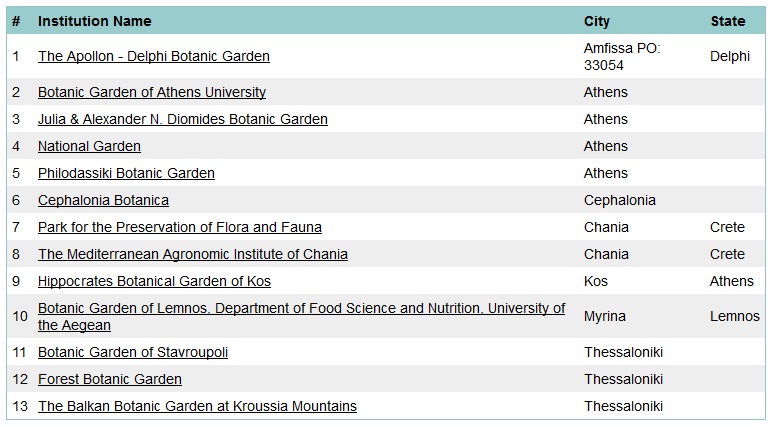
Task: Select the Lemnos state cell
Action: click(x=735, y=316)
